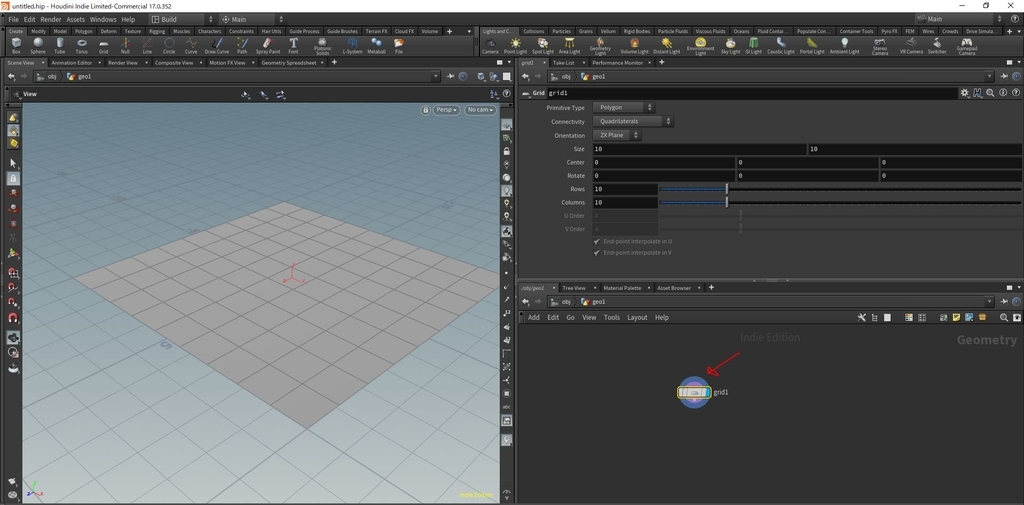Image resolution: width=1024 pixels, height=505 pixels.
Task: Open the Assets menu
Action: [76, 20]
